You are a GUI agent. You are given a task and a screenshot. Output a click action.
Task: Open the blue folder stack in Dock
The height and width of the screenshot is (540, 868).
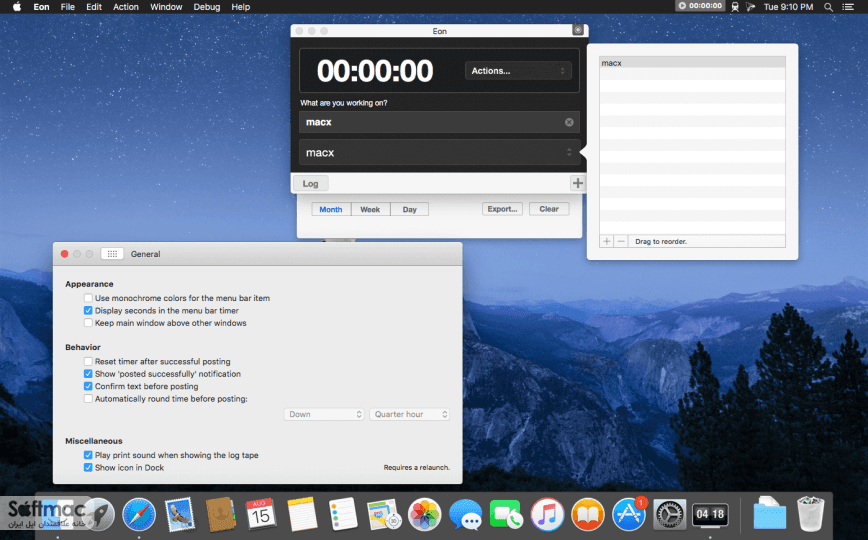[769, 515]
